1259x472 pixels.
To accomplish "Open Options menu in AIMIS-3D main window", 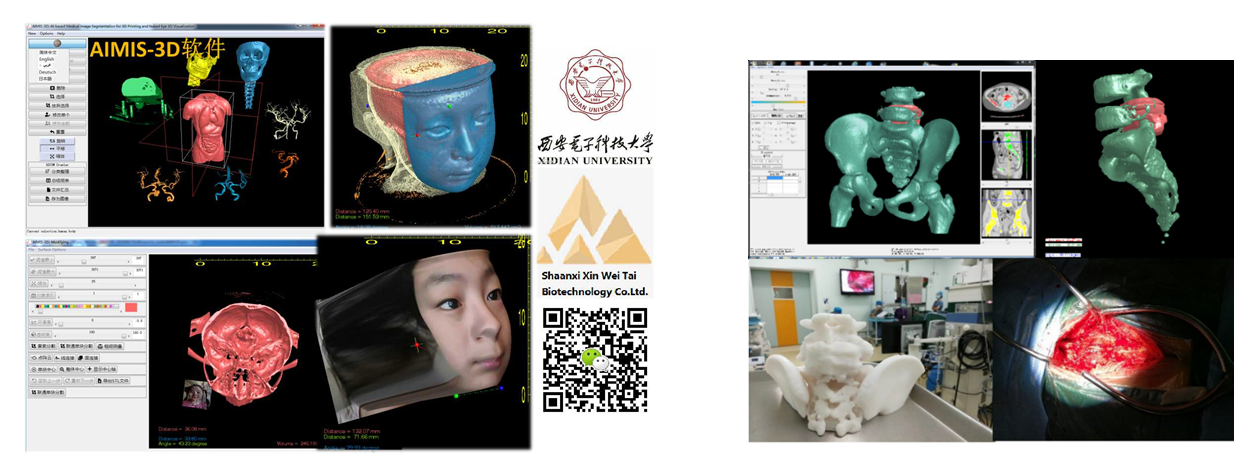I will click(46, 34).
